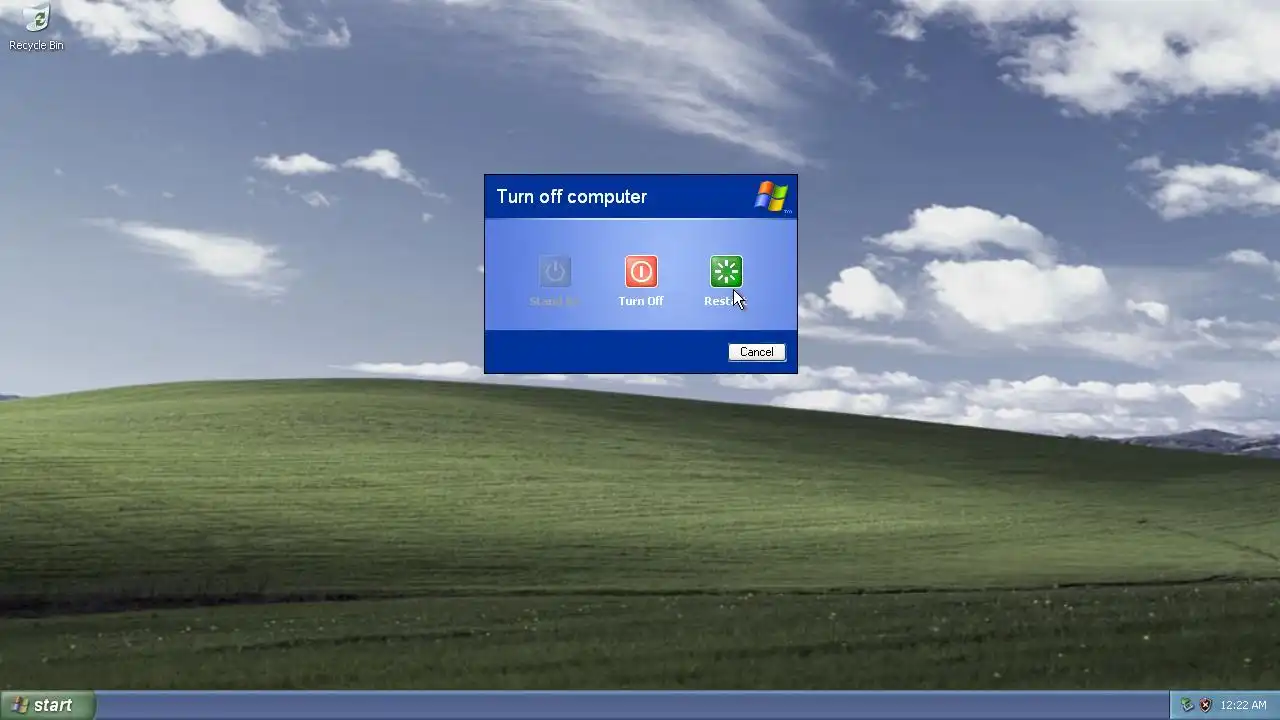Click the 12:22 AM taskbar clock
The height and width of the screenshot is (720, 1280).
(1243, 705)
